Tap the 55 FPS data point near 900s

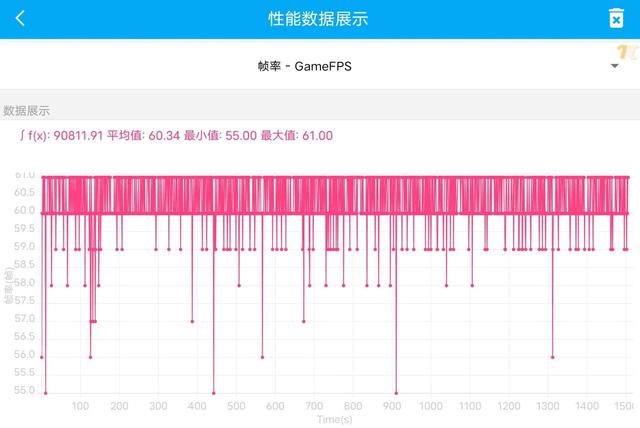pyautogui.click(x=396, y=393)
